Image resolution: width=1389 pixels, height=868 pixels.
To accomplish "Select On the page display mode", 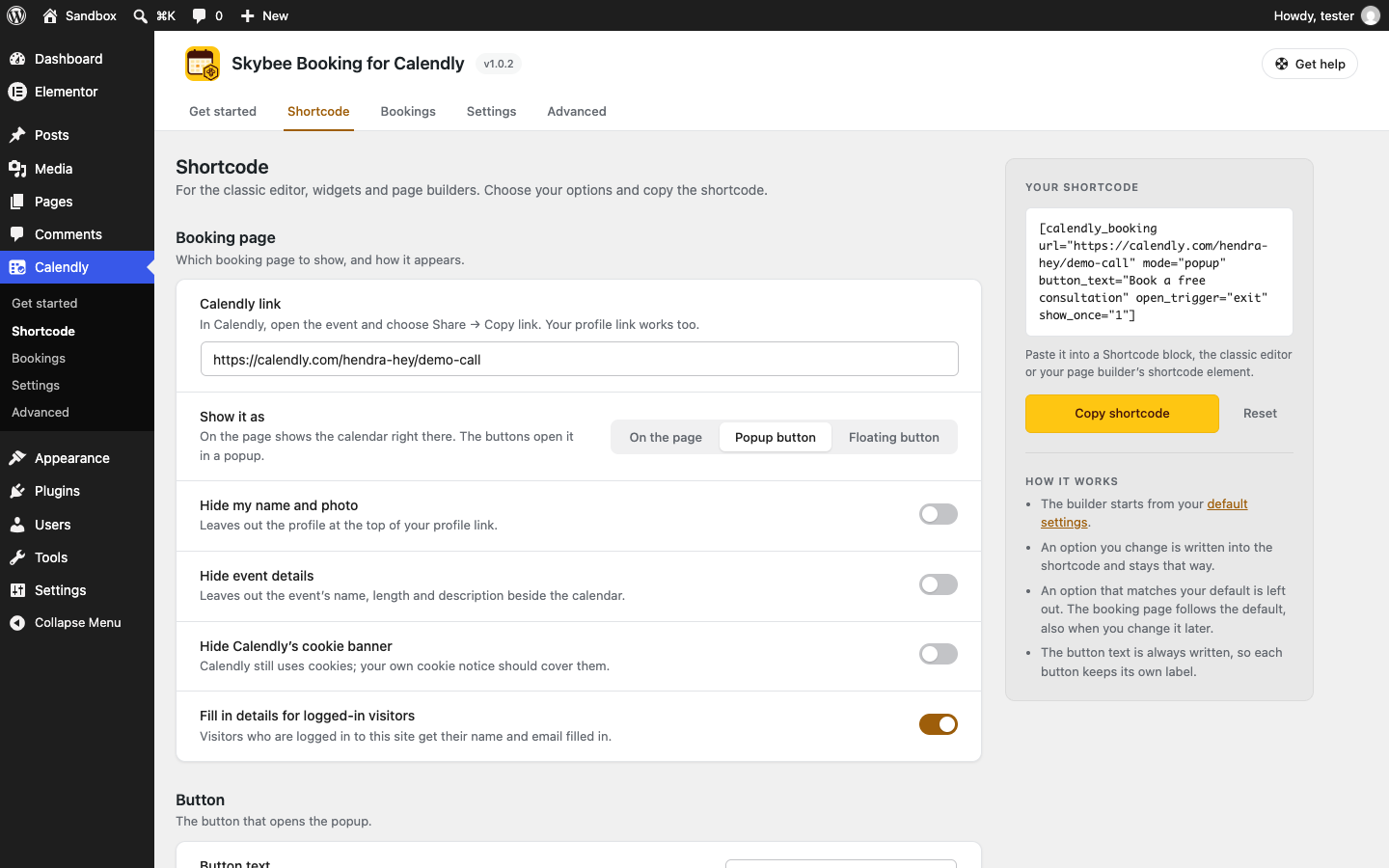I will (x=666, y=437).
